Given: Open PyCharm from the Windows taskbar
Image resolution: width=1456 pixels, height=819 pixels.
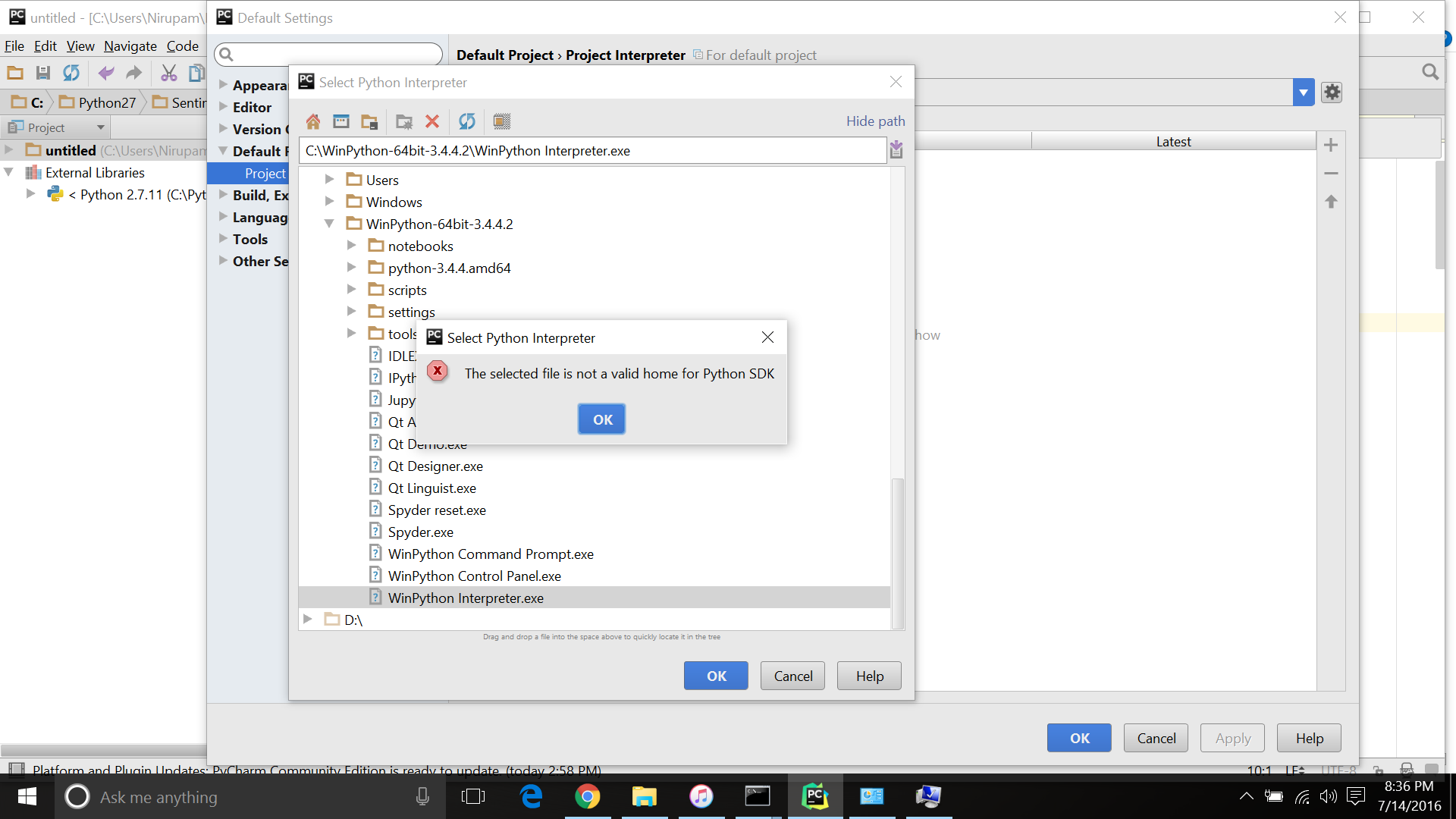Looking at the screenshot, I should [814, 796].
